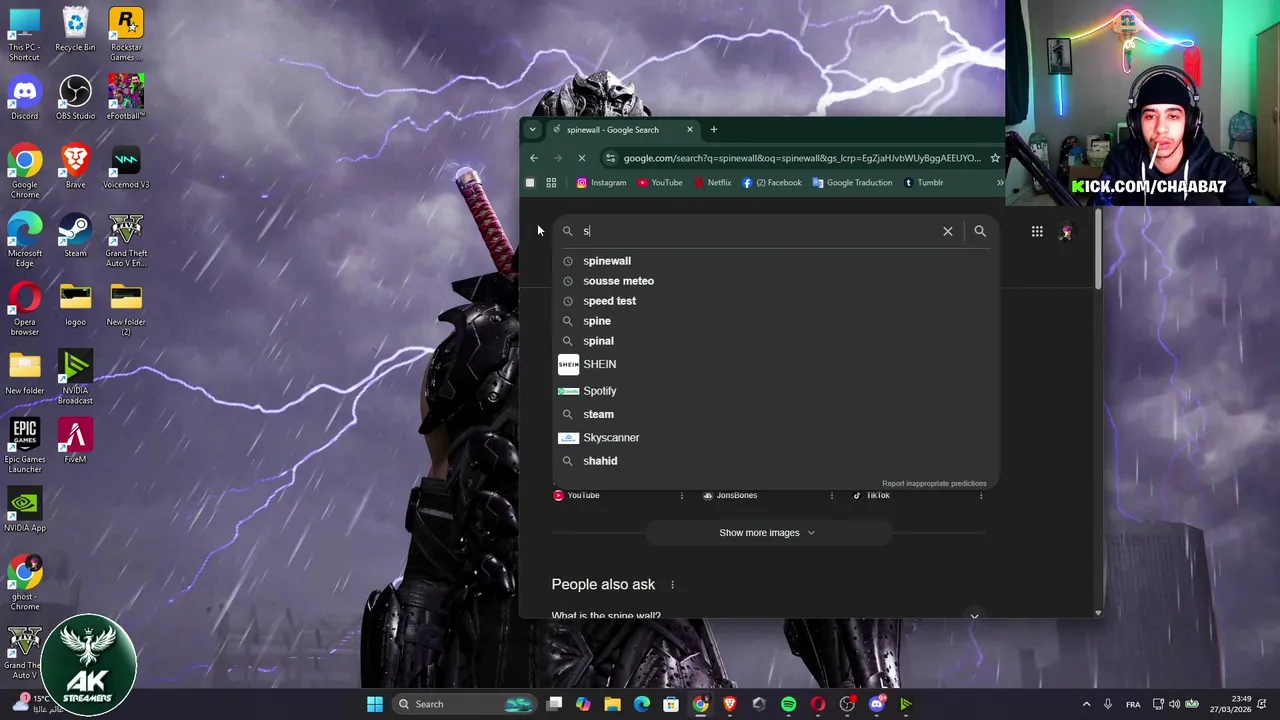The height and width of the screenshot is (720, 1280).
Task: Open the New folder (2) on desktop
Action: point(126,309)
